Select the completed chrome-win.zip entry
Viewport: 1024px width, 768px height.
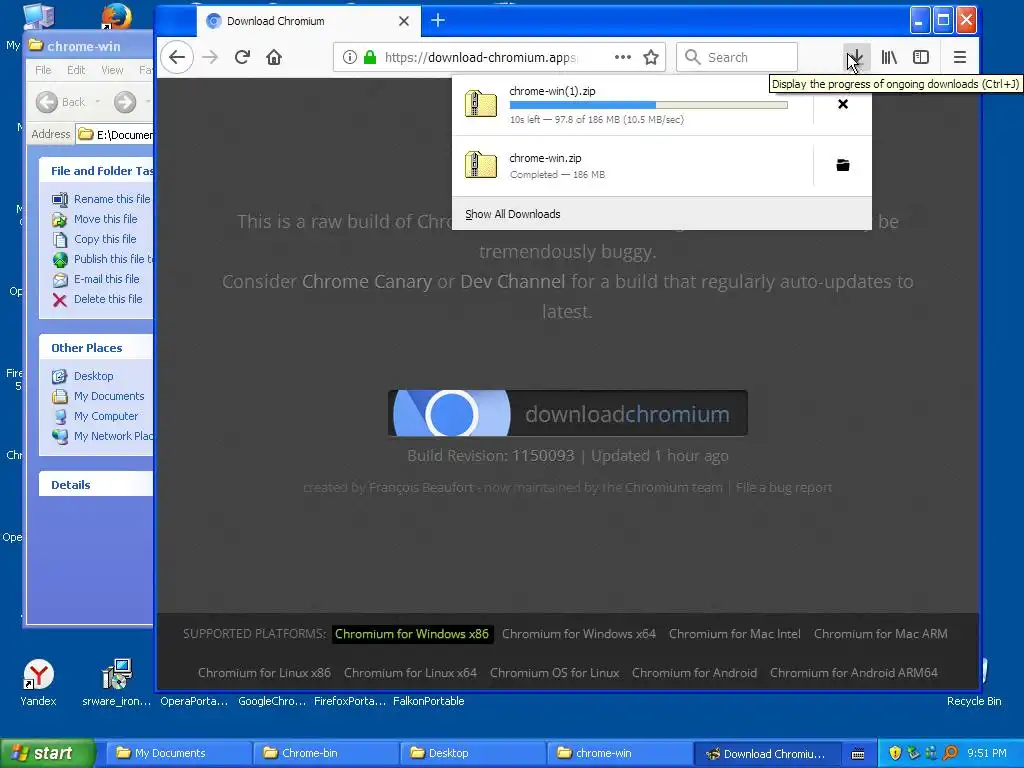tap(632, 166)
